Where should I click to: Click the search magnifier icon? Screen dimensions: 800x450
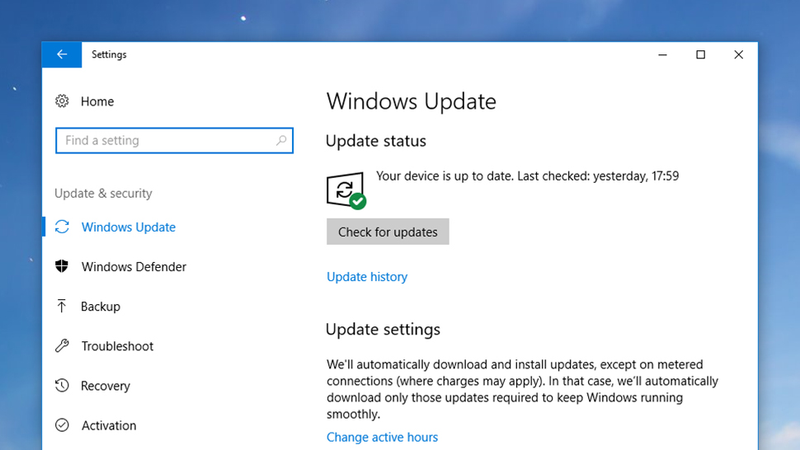(281, 140)
